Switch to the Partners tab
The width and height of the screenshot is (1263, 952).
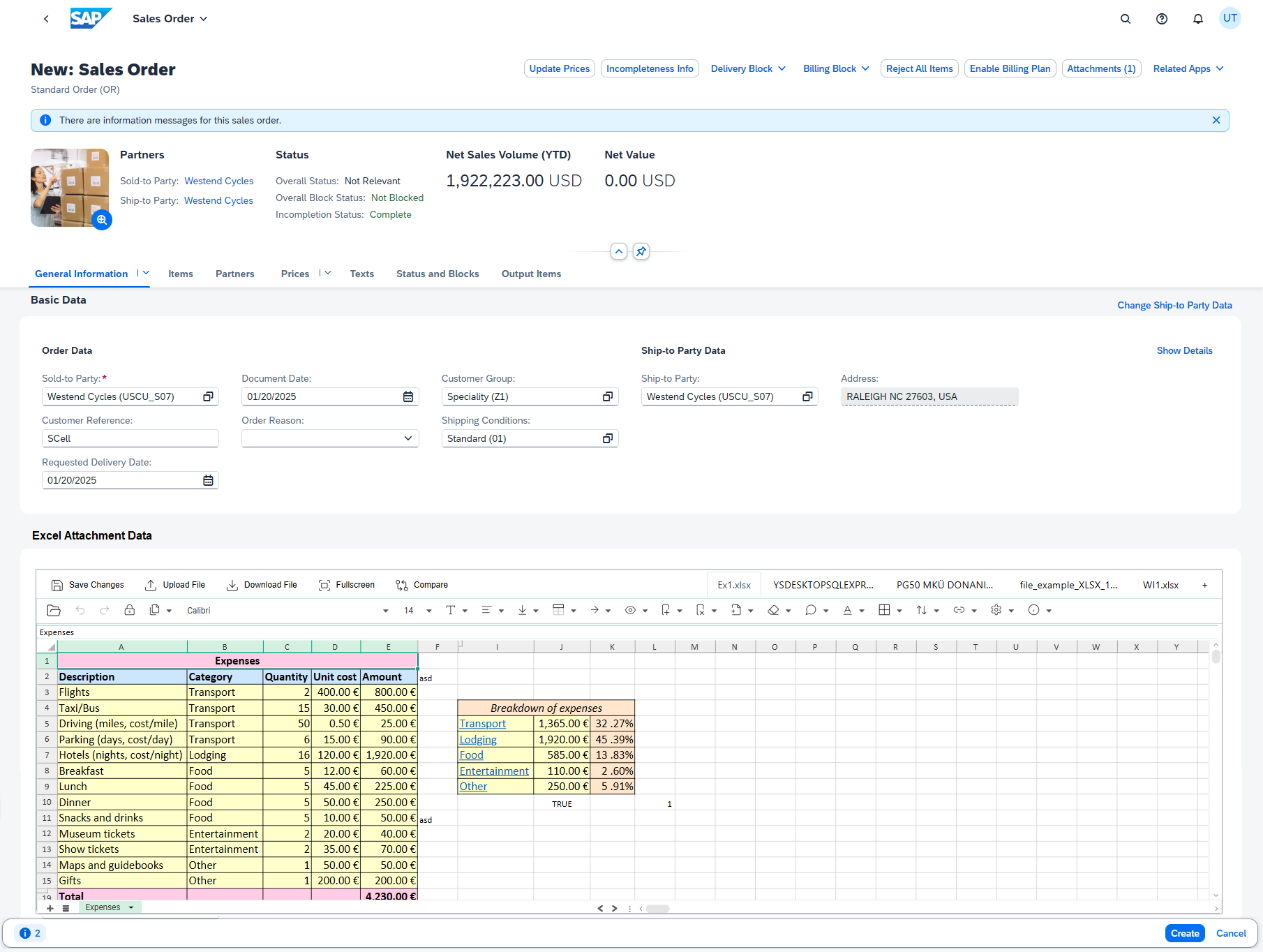[235, 274]
